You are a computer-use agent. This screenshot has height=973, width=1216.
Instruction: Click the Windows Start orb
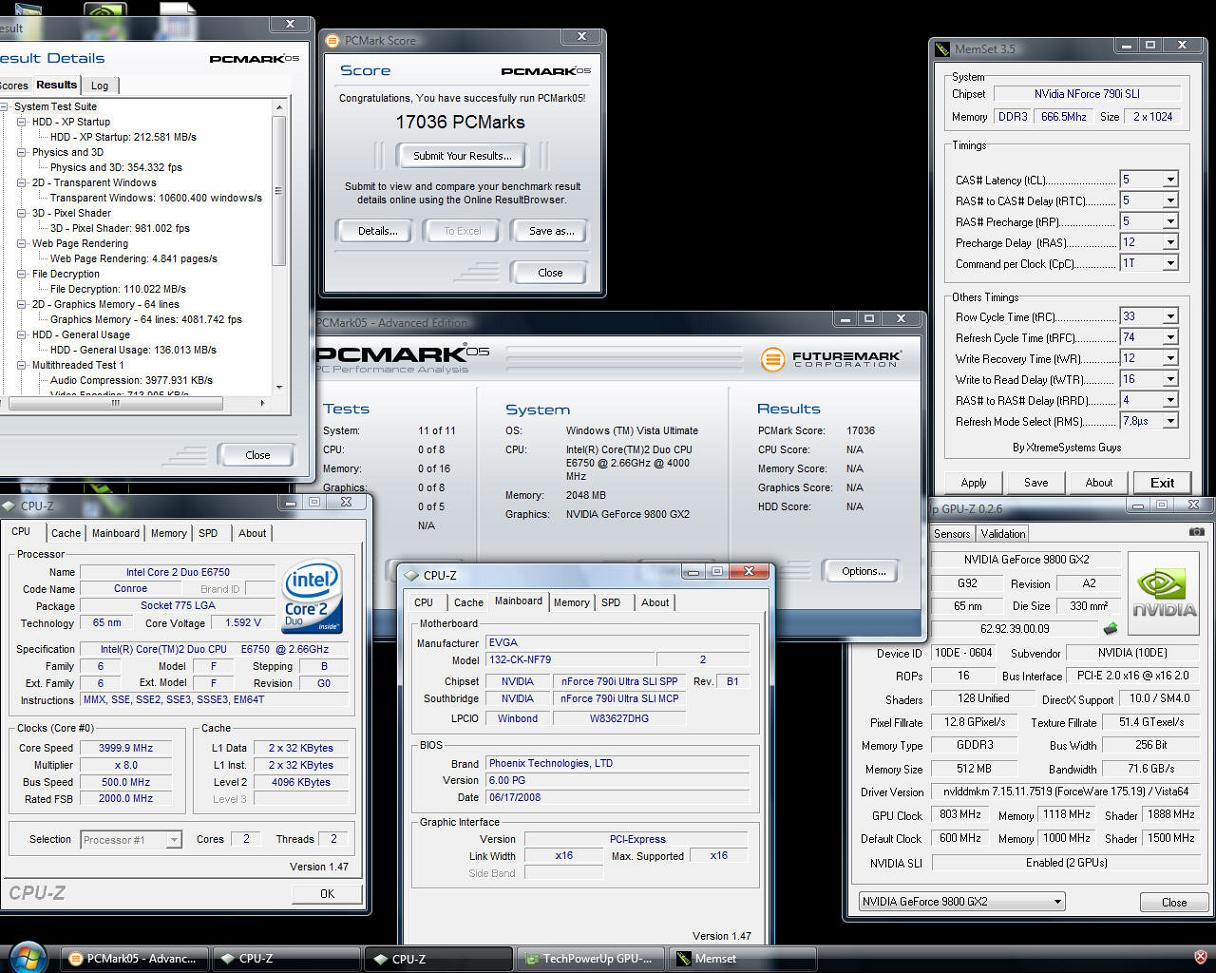26,957
